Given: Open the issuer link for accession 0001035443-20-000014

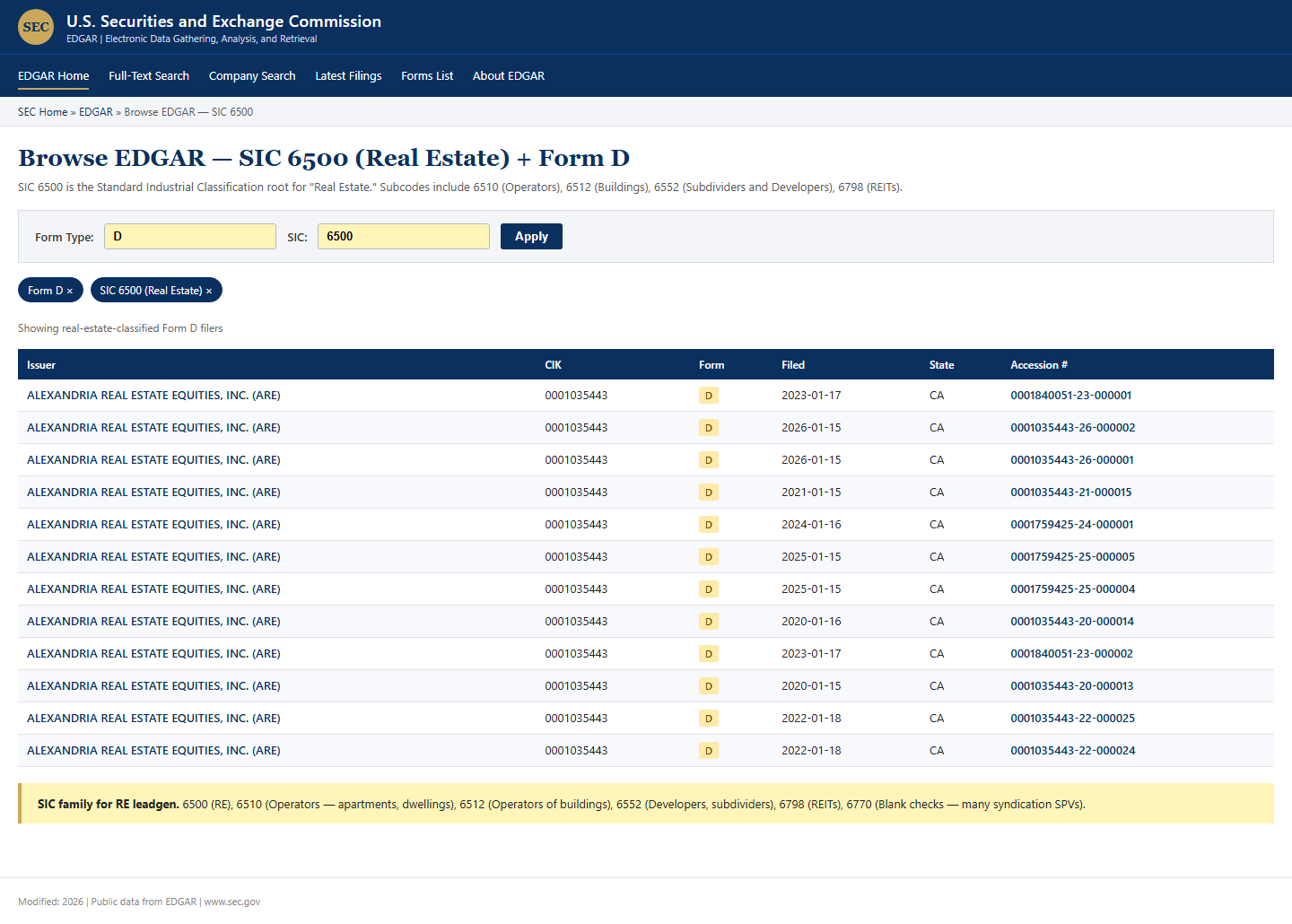Looking at the screenshot, I should click(x=153, y=622).
